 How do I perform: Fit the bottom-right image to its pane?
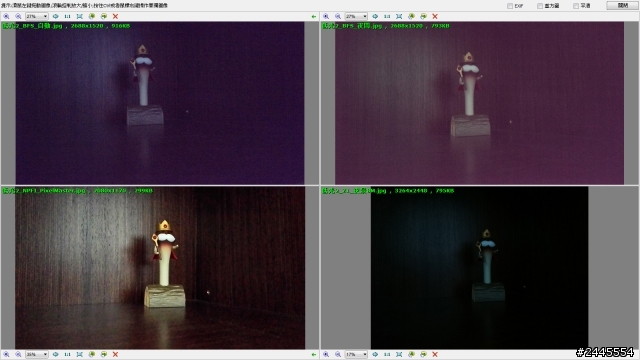[399, 354]
